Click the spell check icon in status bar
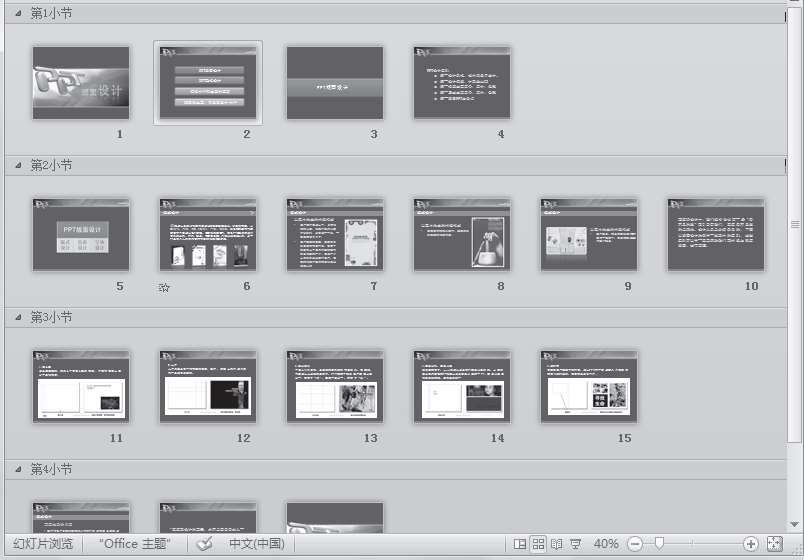 (205, 544)
